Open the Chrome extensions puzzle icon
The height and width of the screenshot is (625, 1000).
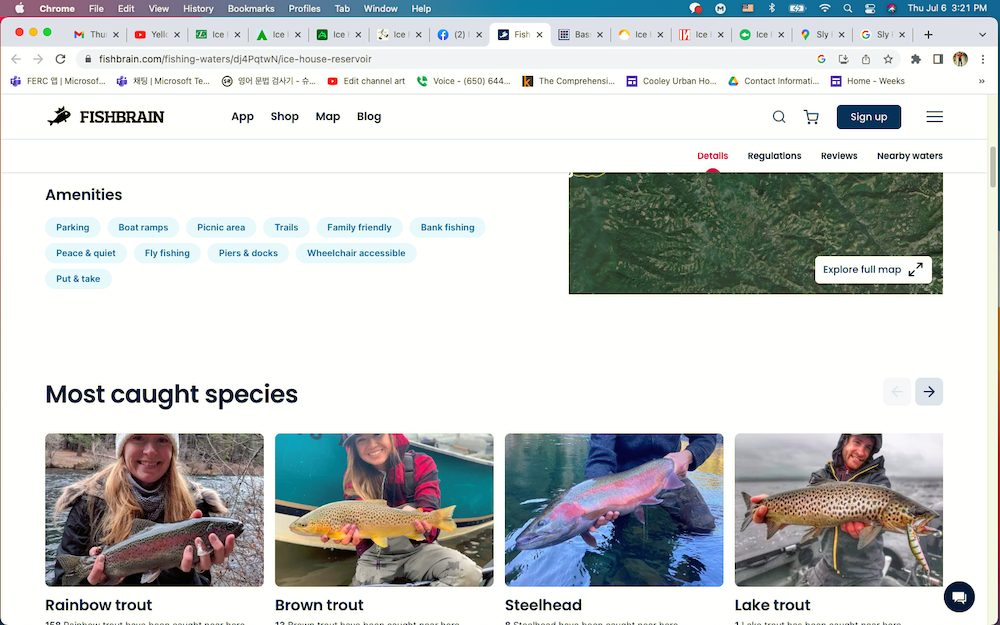pos(916,59)
